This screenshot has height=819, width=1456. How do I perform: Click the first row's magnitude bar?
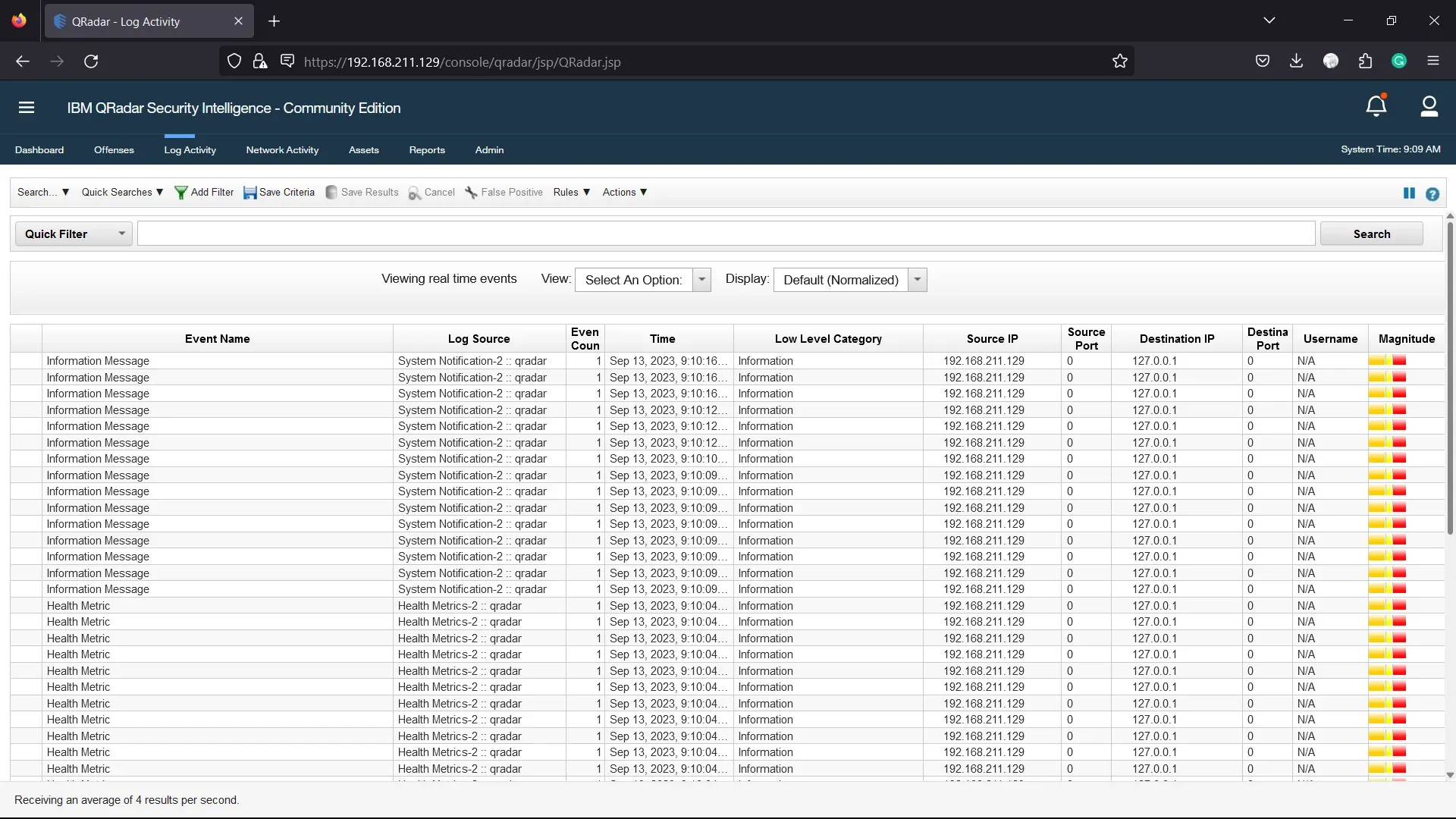(1387, 361)
